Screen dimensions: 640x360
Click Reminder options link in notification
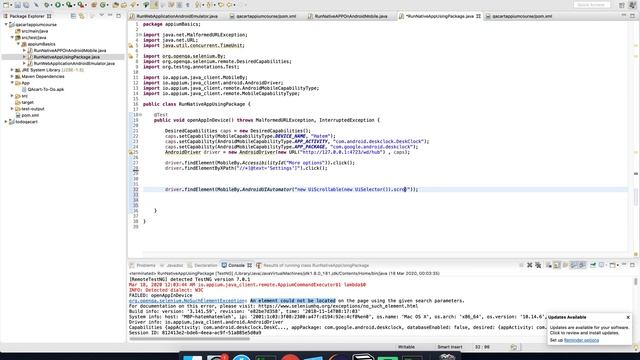[x=581, y=340]
